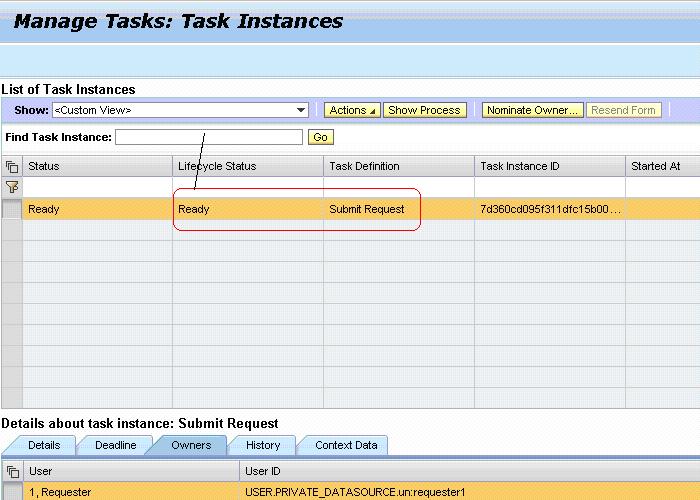
Task: Select the first empty row selector below Ready
Action: click(x=12, y=230)
